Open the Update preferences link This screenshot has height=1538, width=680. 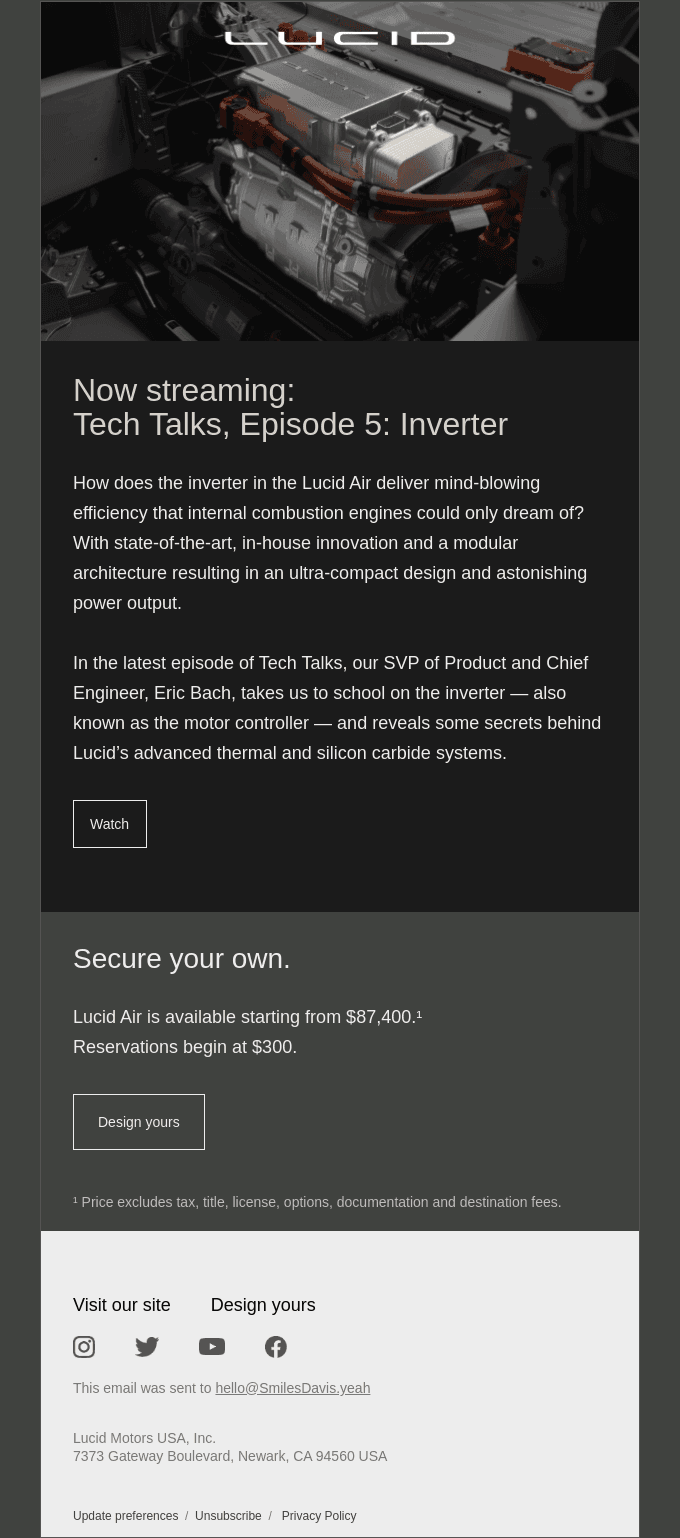pos(126,1516)
